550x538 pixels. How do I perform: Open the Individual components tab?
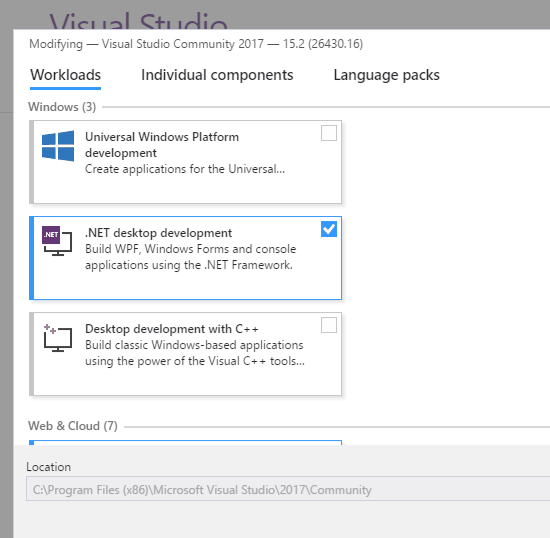[x=217, y=75]
